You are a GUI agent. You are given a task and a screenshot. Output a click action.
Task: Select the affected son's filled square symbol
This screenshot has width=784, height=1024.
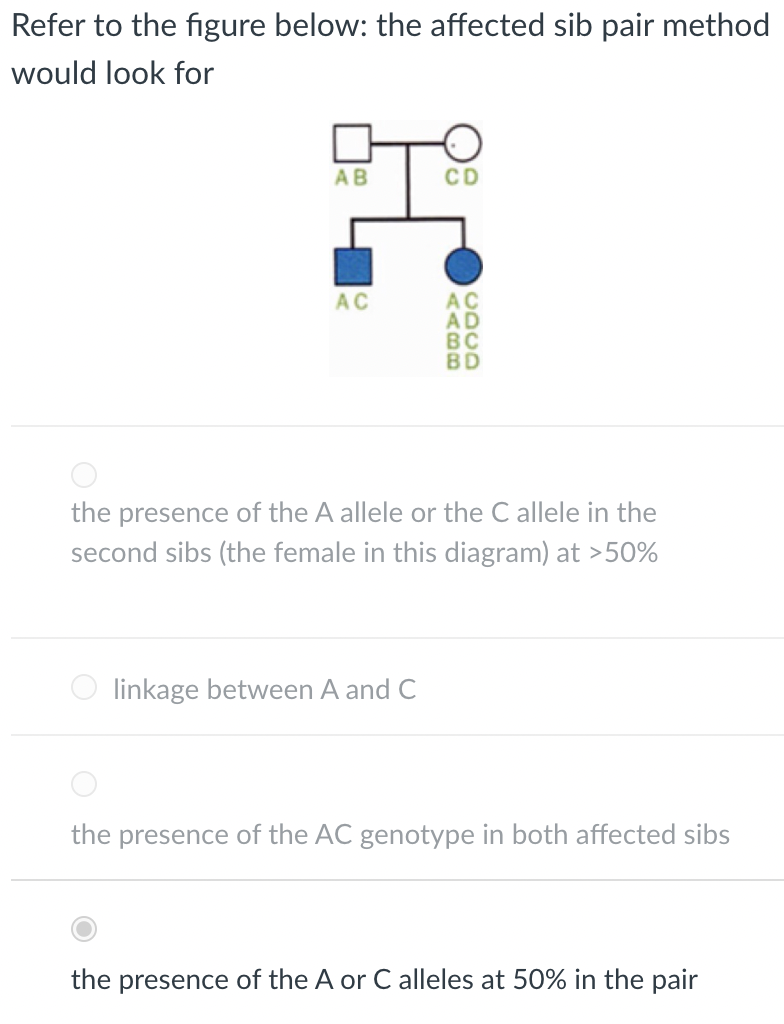point(351,265)
